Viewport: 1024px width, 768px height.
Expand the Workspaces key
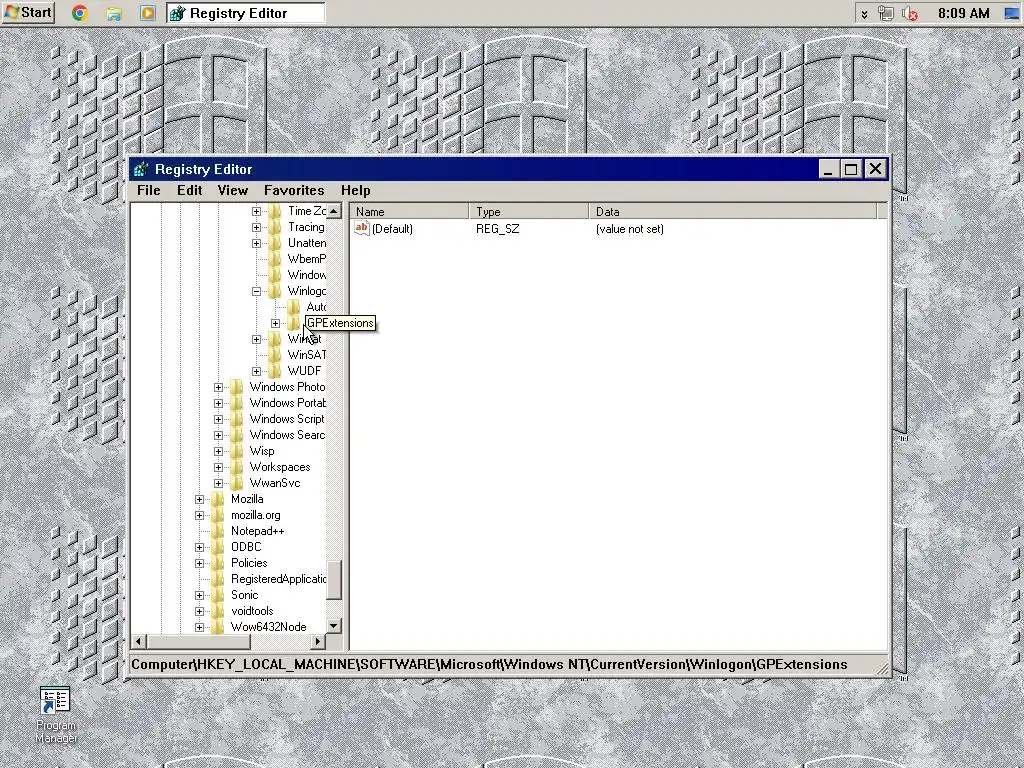pos(219,467)
